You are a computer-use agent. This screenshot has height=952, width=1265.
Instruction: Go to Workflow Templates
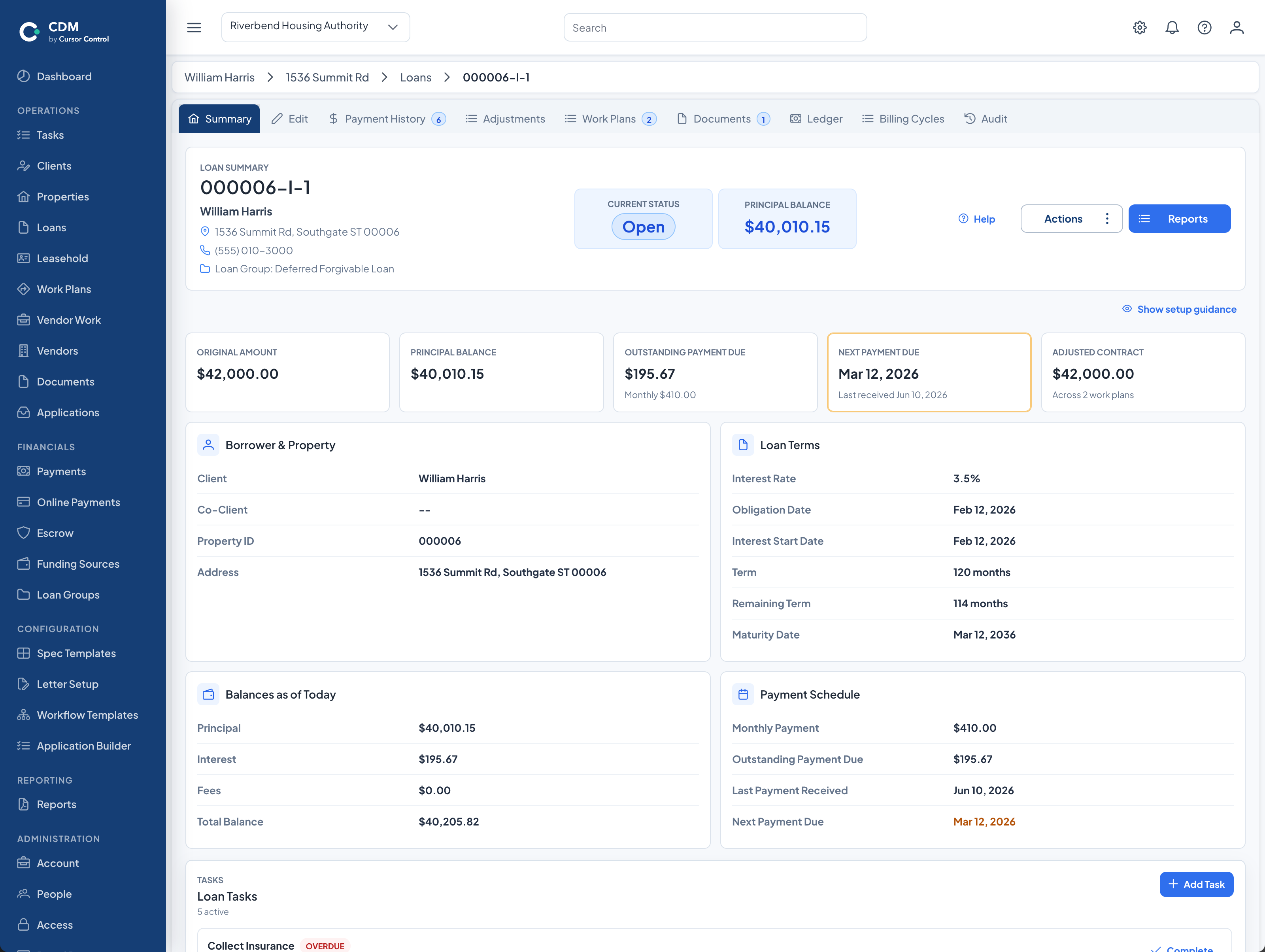[87, 715]
